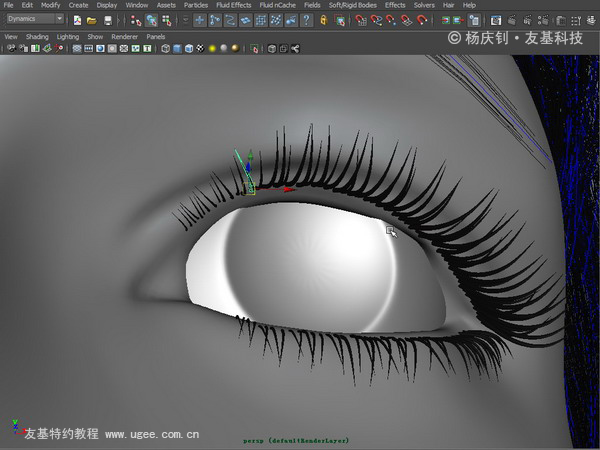Click isolate select icon in panel toolbar
This screenshot has width=600, height=450.
click(x=254, y=49)
